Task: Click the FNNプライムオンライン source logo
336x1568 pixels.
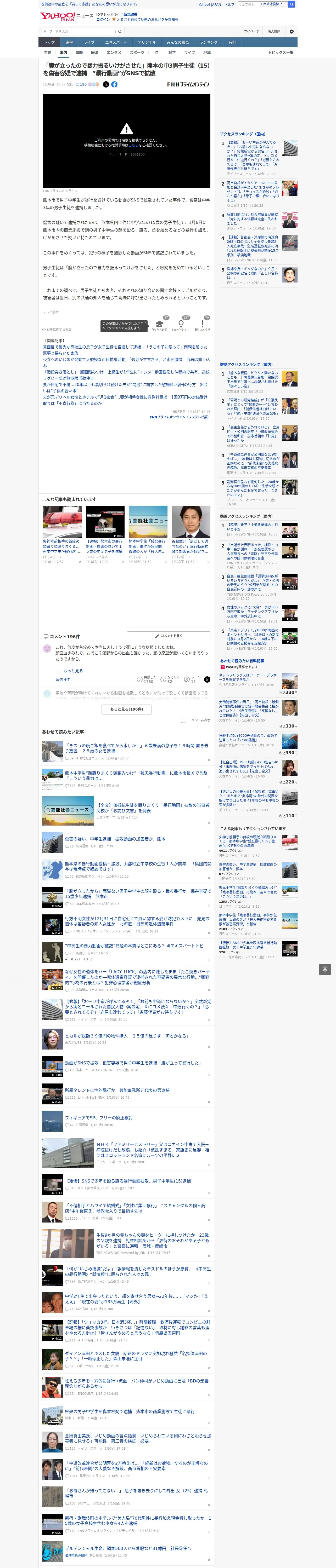Action: point(188,85)
